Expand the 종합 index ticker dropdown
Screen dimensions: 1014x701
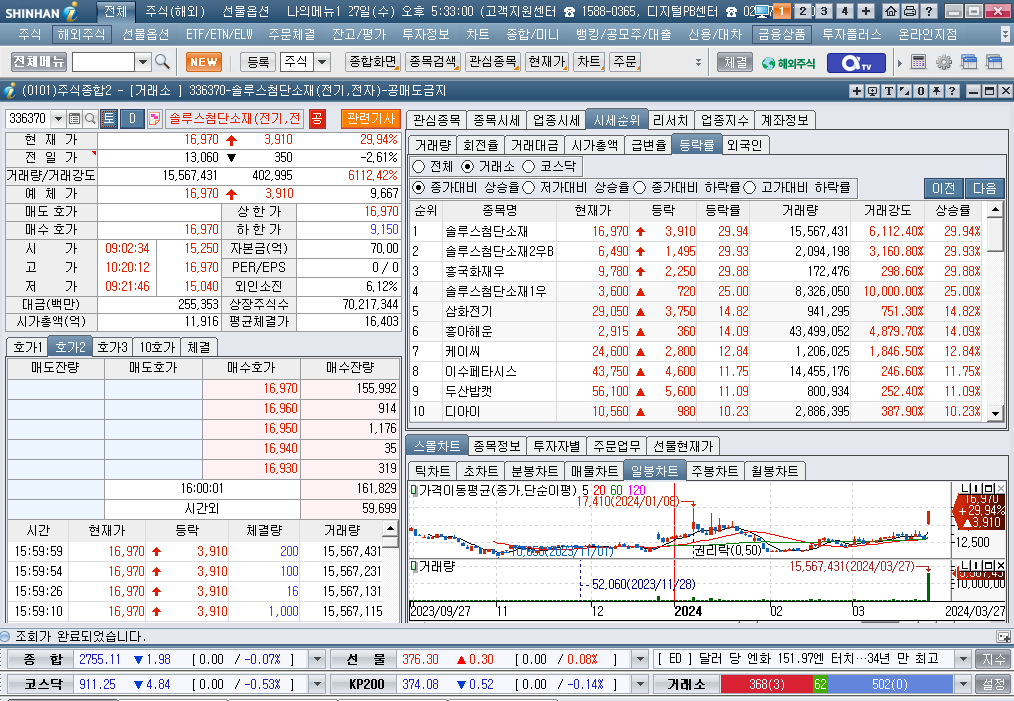[317, 660]
